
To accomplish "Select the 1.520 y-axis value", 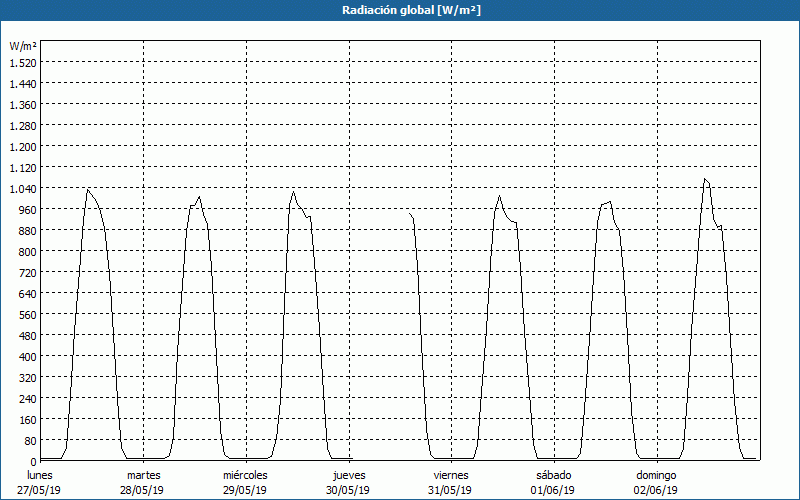I will click(23, 63).
